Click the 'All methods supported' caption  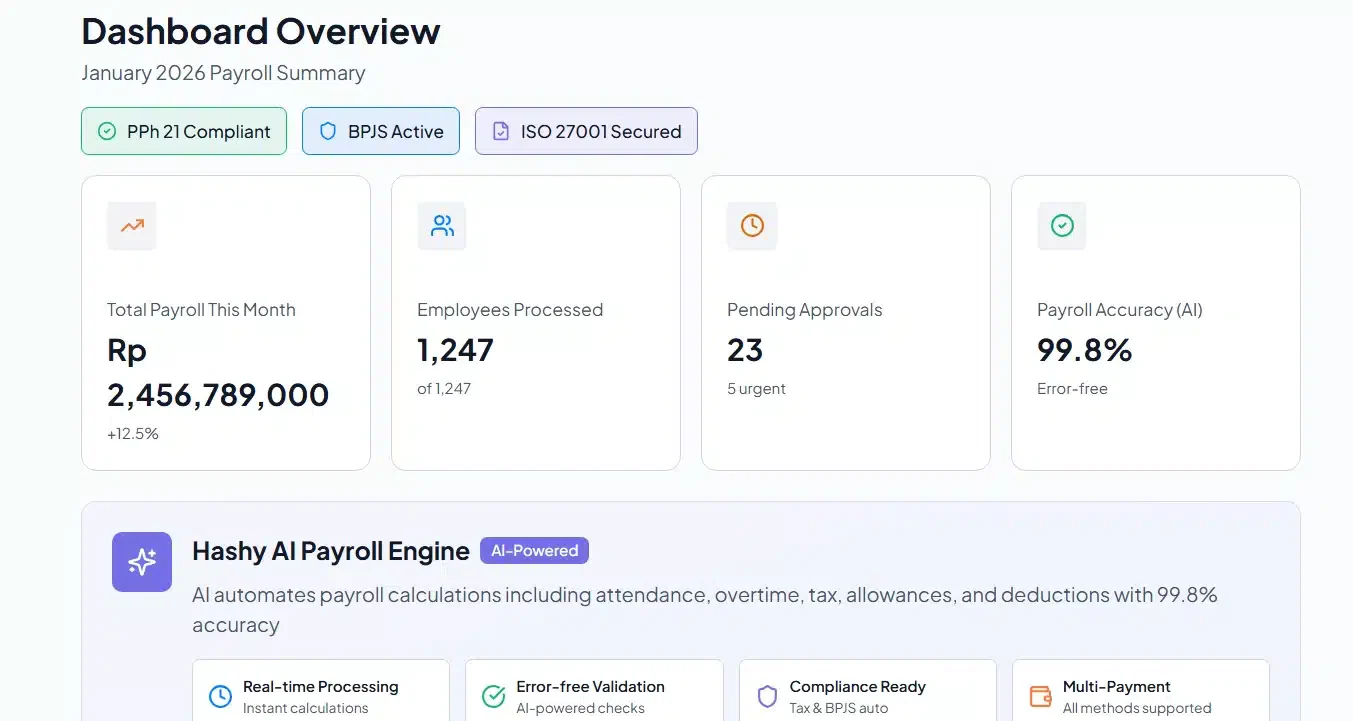point(1137,708)
